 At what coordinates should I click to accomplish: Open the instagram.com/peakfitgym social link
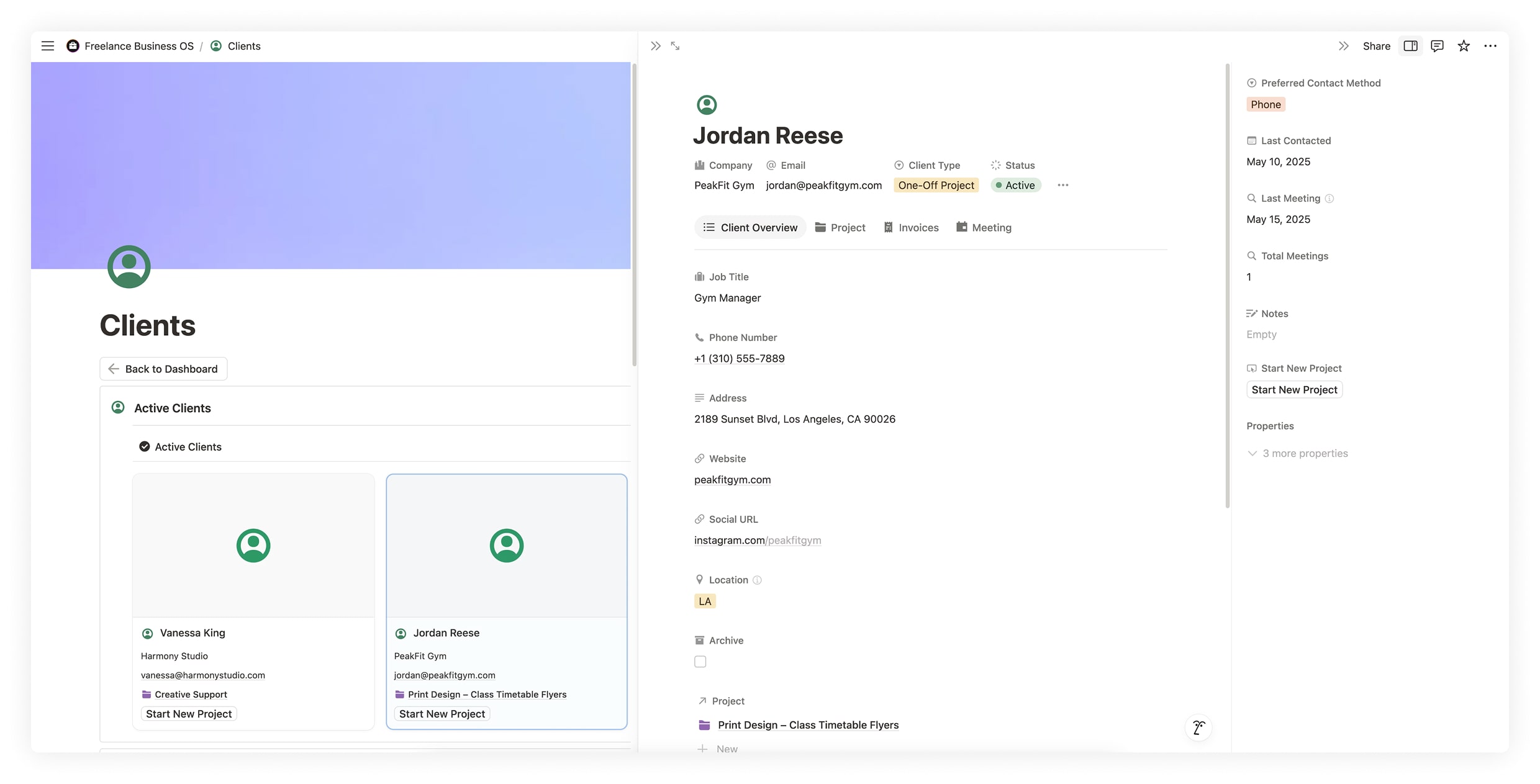(x=757, y=540)
